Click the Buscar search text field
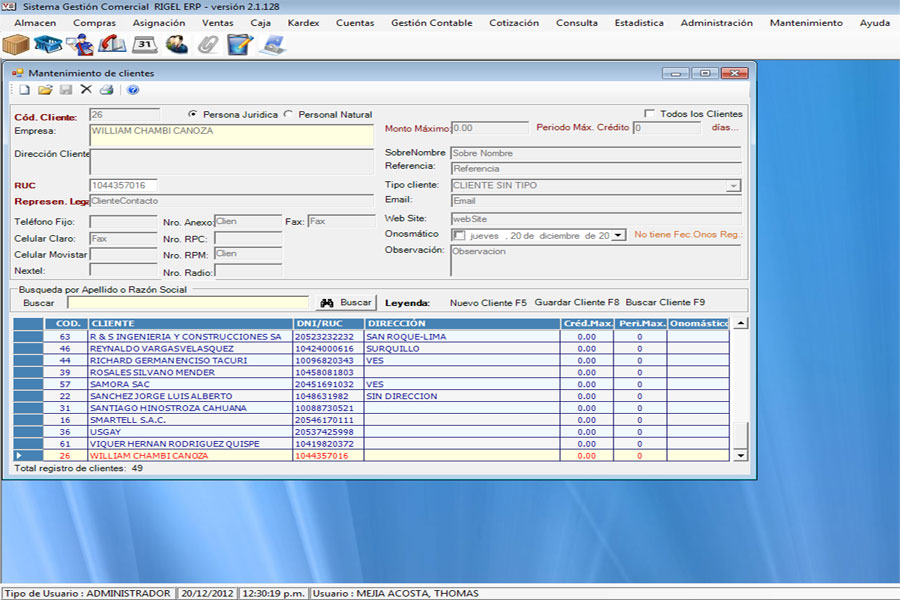900x600 pixels. click(188, 302)
